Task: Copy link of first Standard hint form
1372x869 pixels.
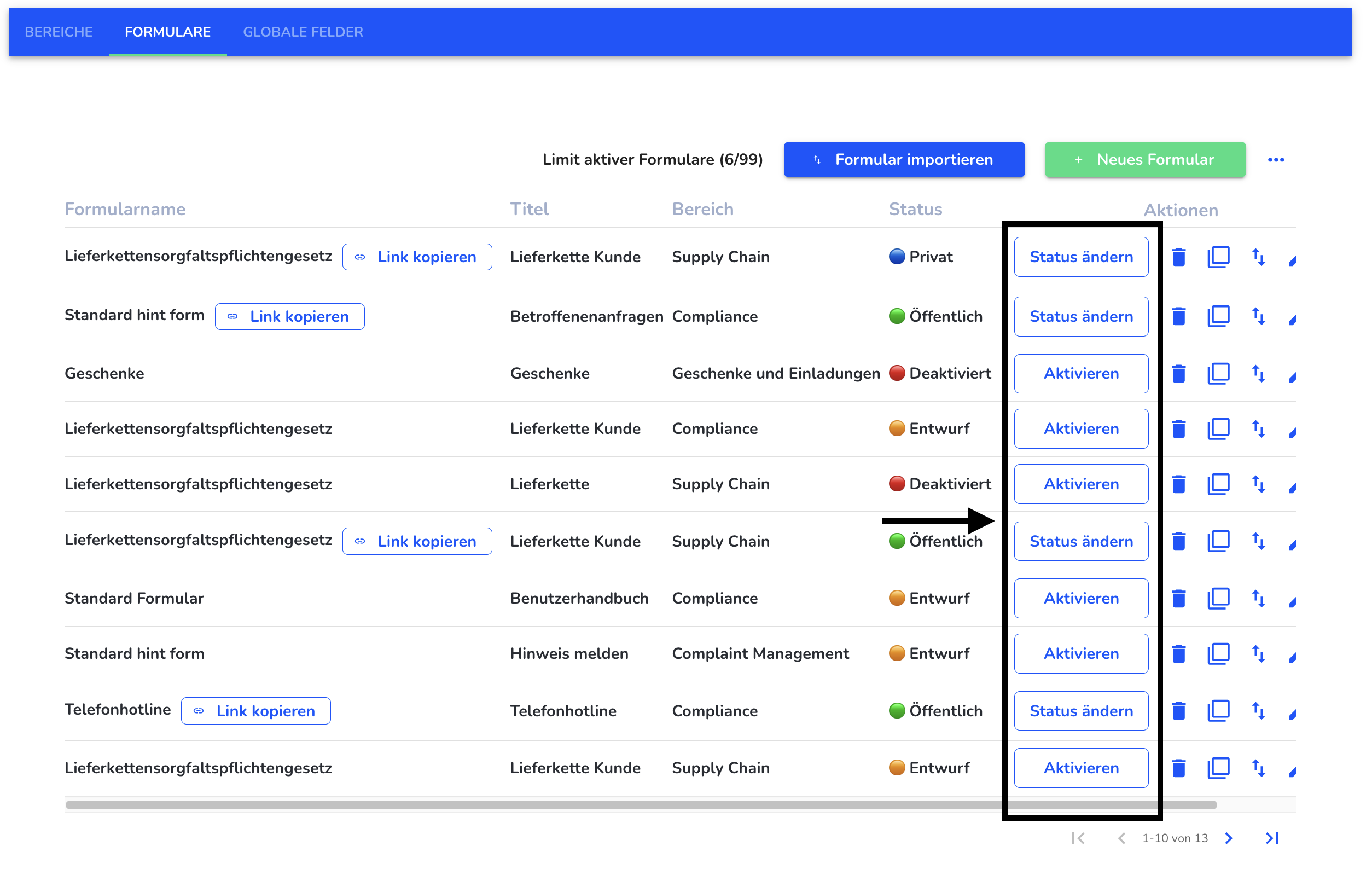Action: [x=289, y=316]
